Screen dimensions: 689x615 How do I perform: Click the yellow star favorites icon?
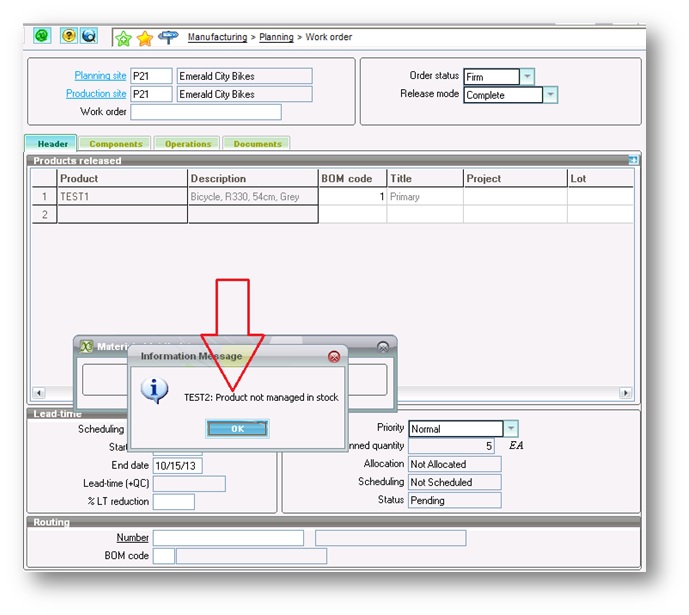tap(146, 38)
